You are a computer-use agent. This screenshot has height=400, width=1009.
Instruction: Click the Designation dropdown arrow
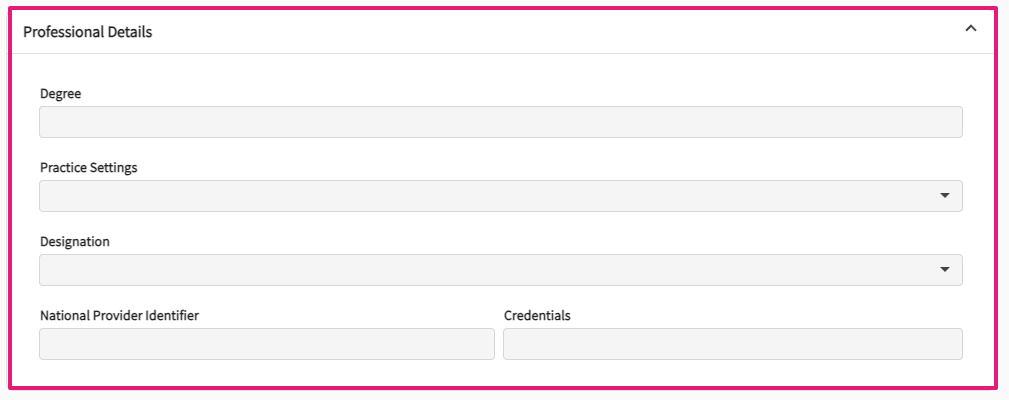(944, 270)
